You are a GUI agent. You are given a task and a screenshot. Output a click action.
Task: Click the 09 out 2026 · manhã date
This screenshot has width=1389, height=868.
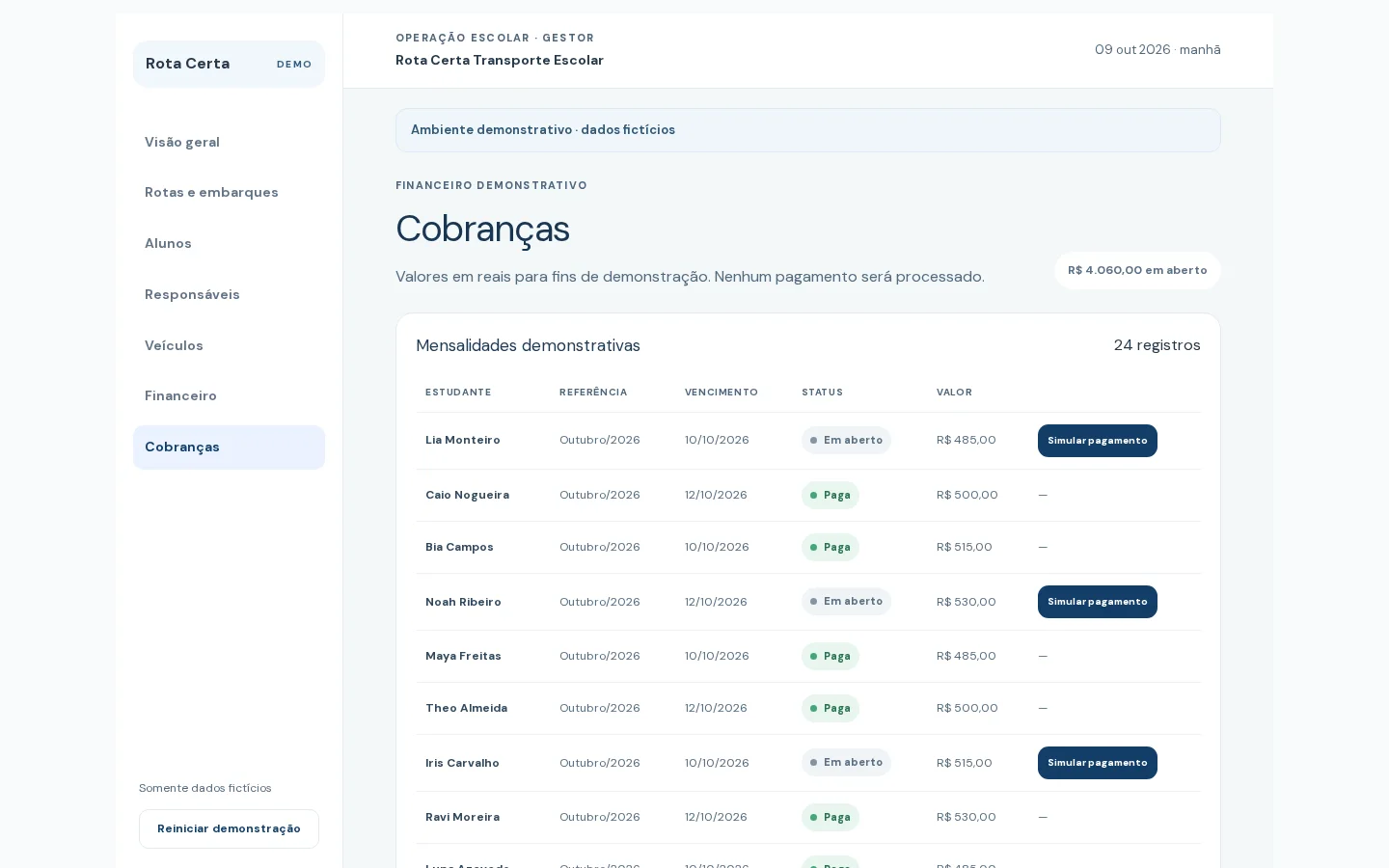pyautogui.click(x=1157, y=50)
